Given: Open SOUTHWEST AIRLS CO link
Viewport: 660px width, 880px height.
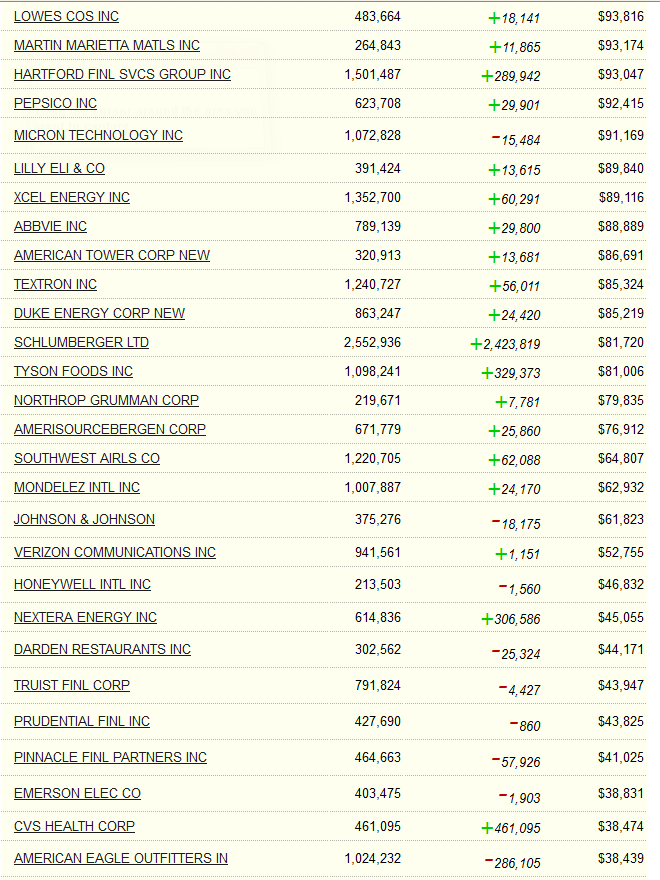Looking at the screenshot, I should (87, 459).
